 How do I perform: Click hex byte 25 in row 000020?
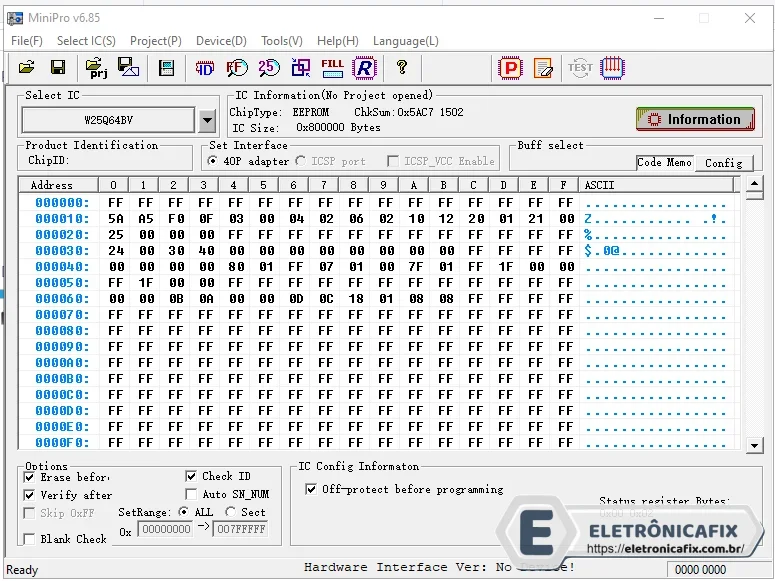click(x=116, y=234)
